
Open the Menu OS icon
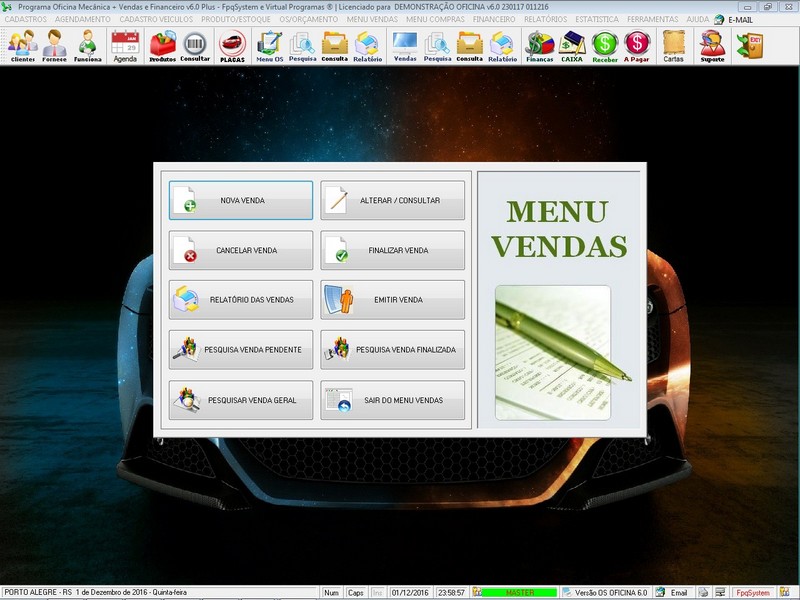tap(269, 46)
